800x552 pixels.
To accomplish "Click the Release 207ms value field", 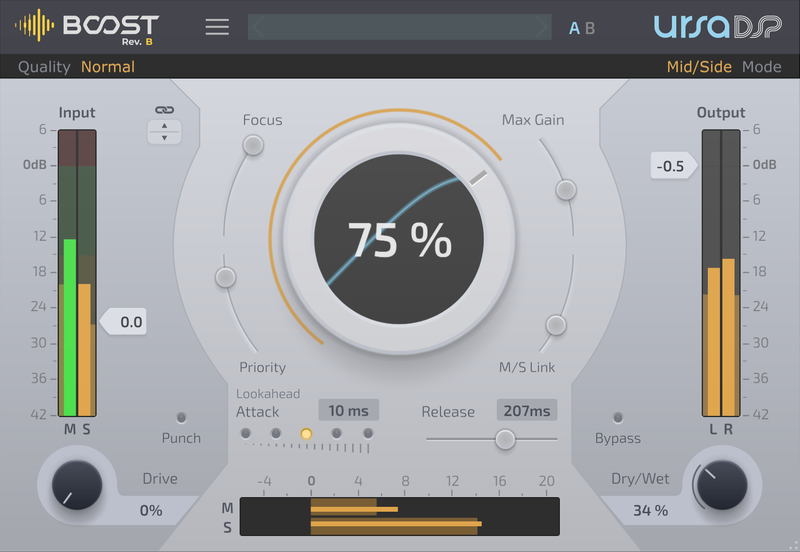I will [x=527, y=410].
